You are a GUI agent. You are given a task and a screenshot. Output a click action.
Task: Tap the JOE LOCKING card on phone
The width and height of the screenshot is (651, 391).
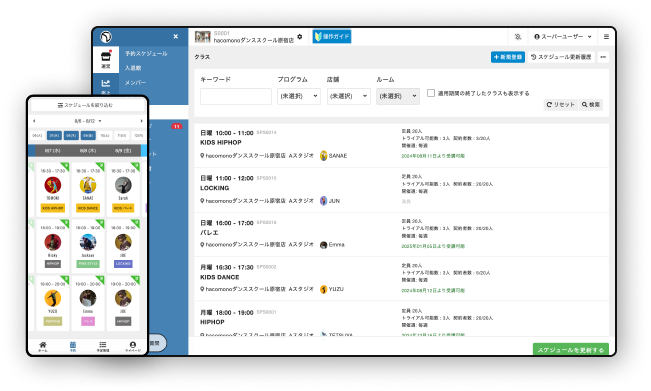(123, 246)
